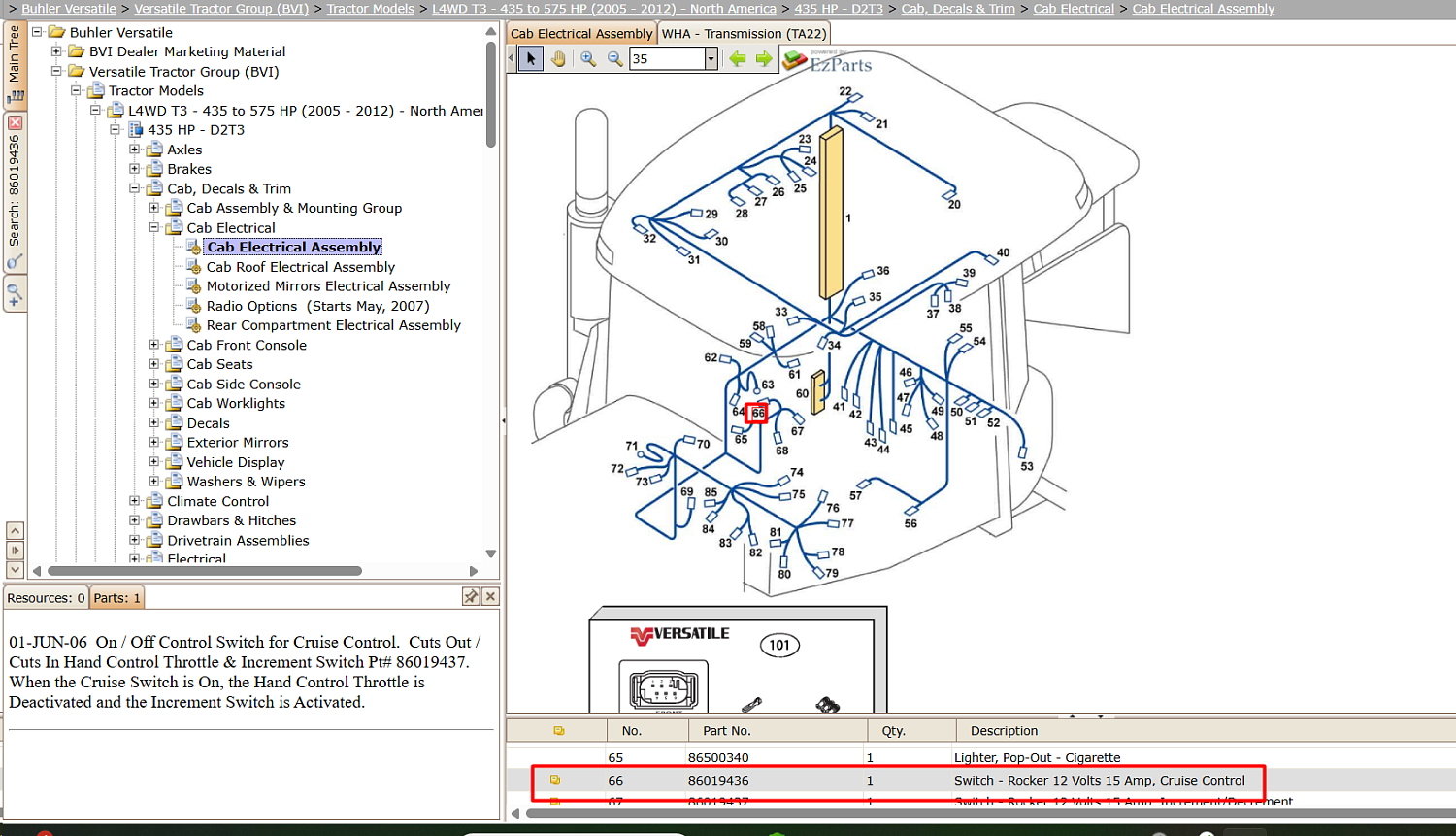Click the tree panel vertical scrollbar thumb
The height and width of the screenshot is (836, 1456).
[x=491, y=93]
